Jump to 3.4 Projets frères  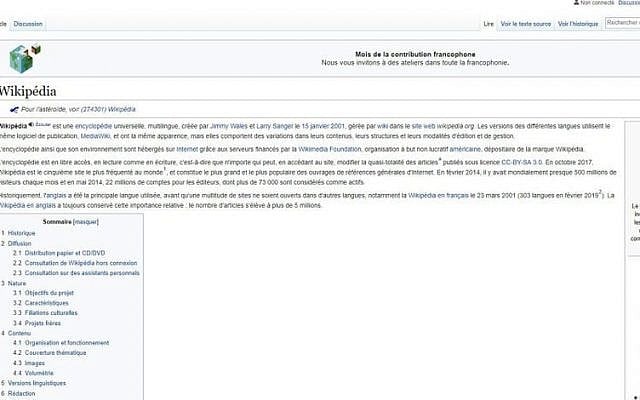pyautogui.click(x=37, y=323)
